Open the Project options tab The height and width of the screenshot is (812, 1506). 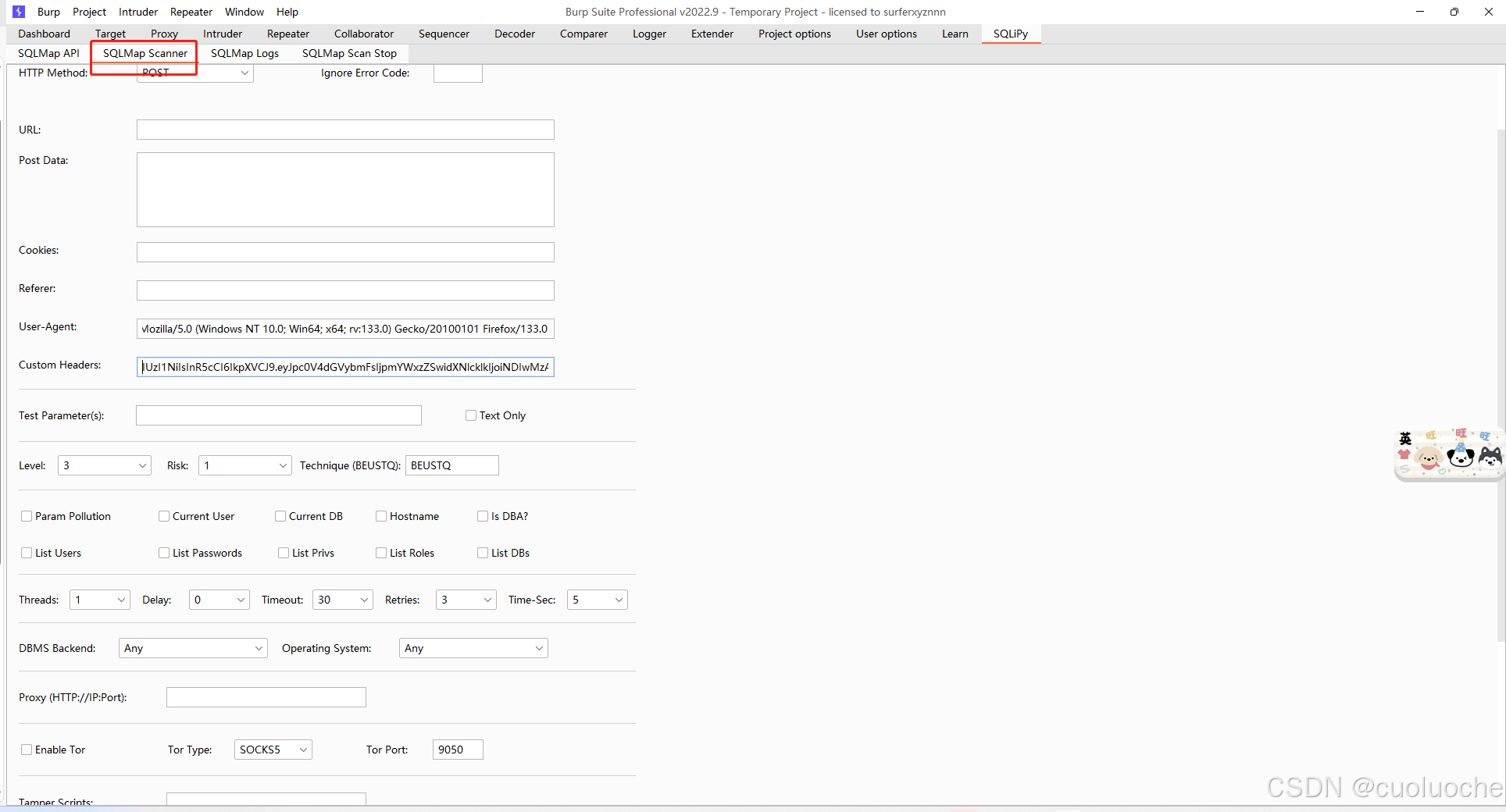click(794, 34)
